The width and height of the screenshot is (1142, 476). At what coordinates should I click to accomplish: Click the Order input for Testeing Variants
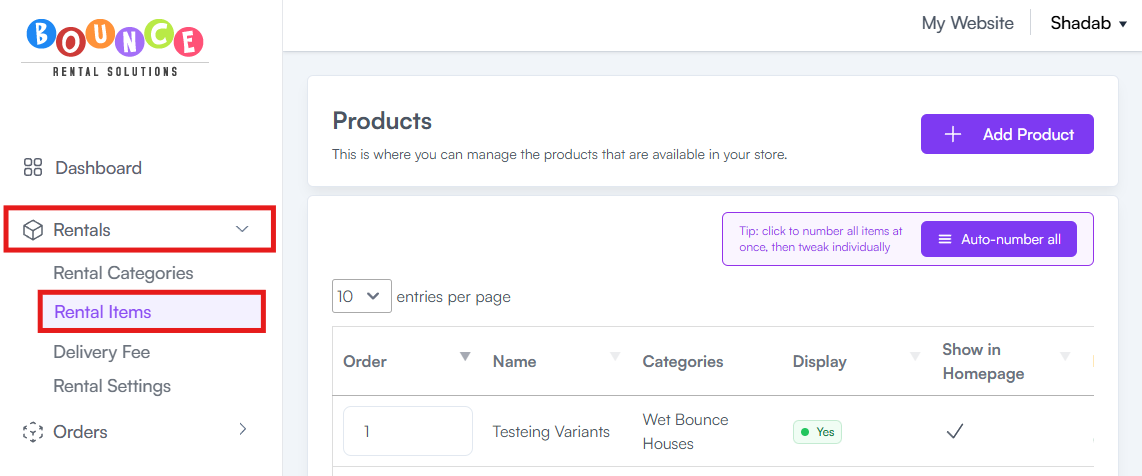click(408, 431)
